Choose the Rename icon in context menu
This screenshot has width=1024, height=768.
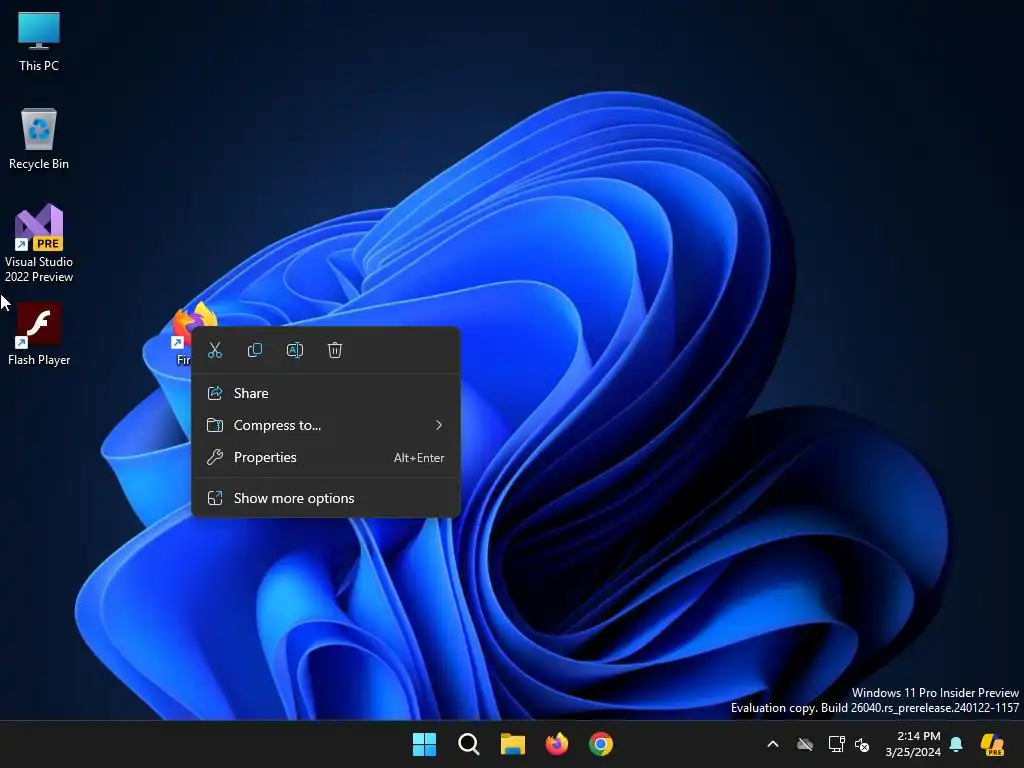click(295, 350)
